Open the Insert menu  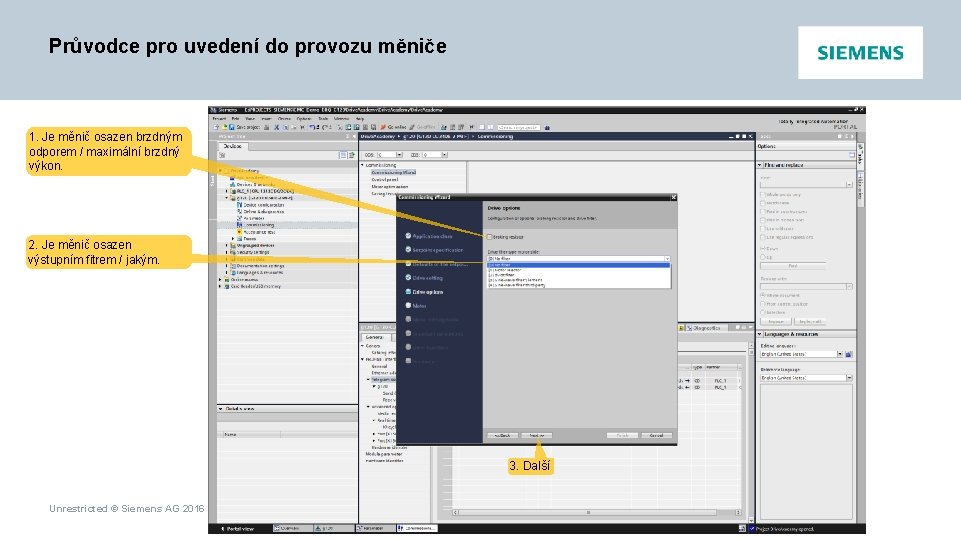267,119
